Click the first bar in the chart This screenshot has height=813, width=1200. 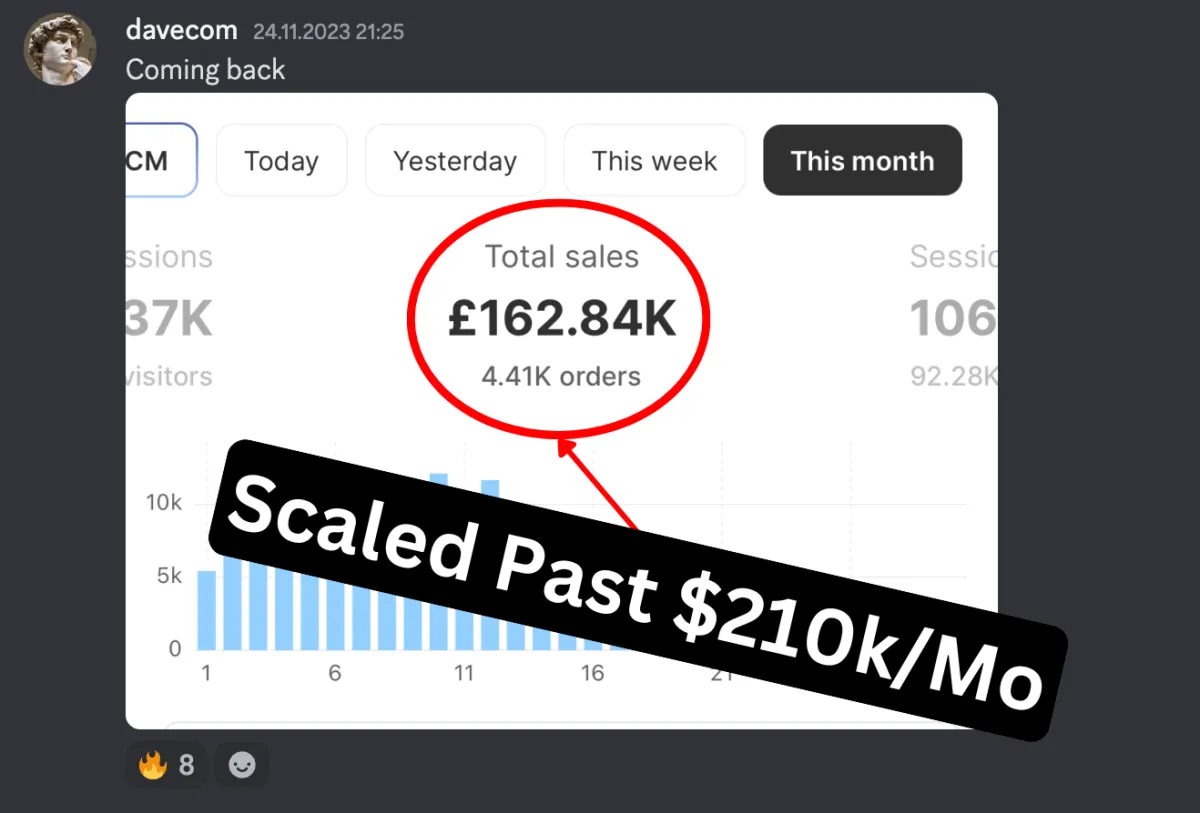[x=206, y=610]
